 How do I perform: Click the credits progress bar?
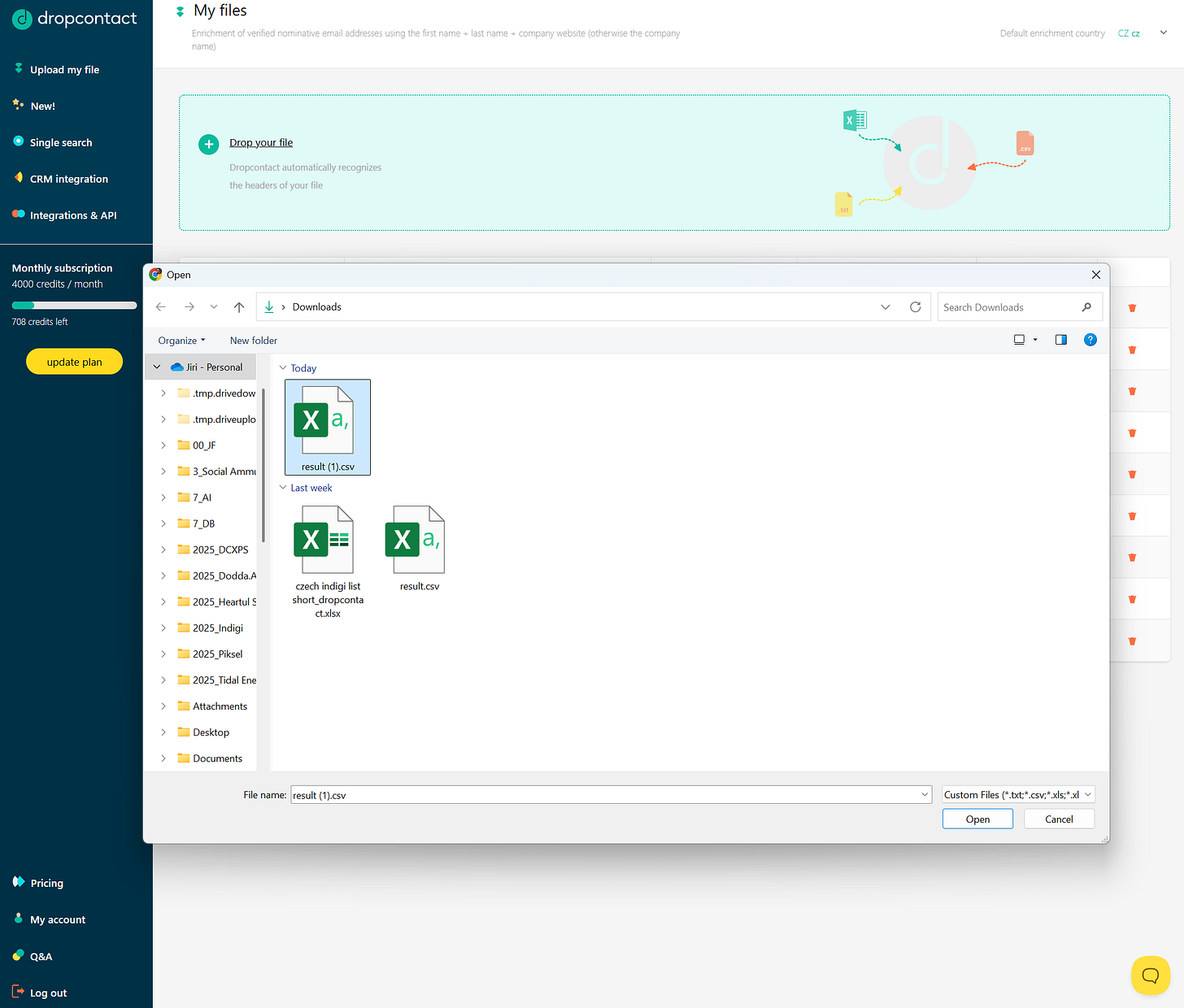[x=74, y=306]
